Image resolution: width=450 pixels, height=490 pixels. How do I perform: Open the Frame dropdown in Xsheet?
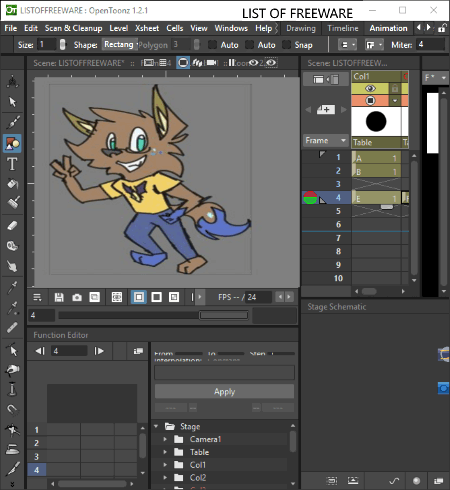[326, 140]
